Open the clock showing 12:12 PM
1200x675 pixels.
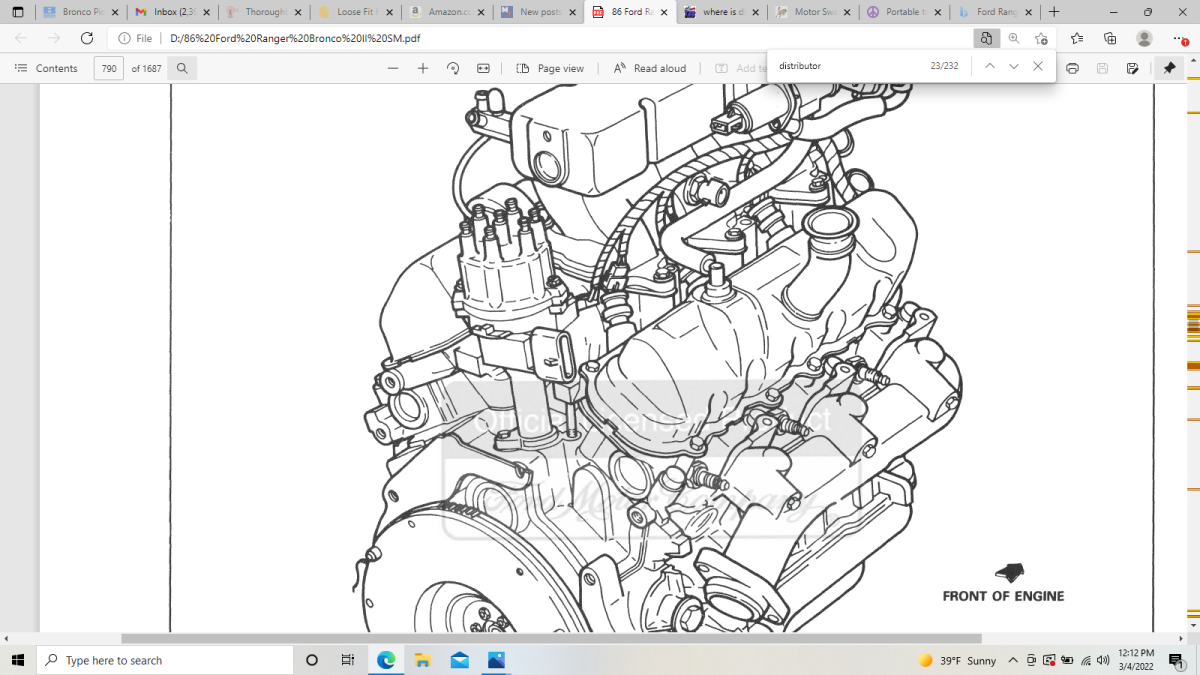[x=1138, y=660]
